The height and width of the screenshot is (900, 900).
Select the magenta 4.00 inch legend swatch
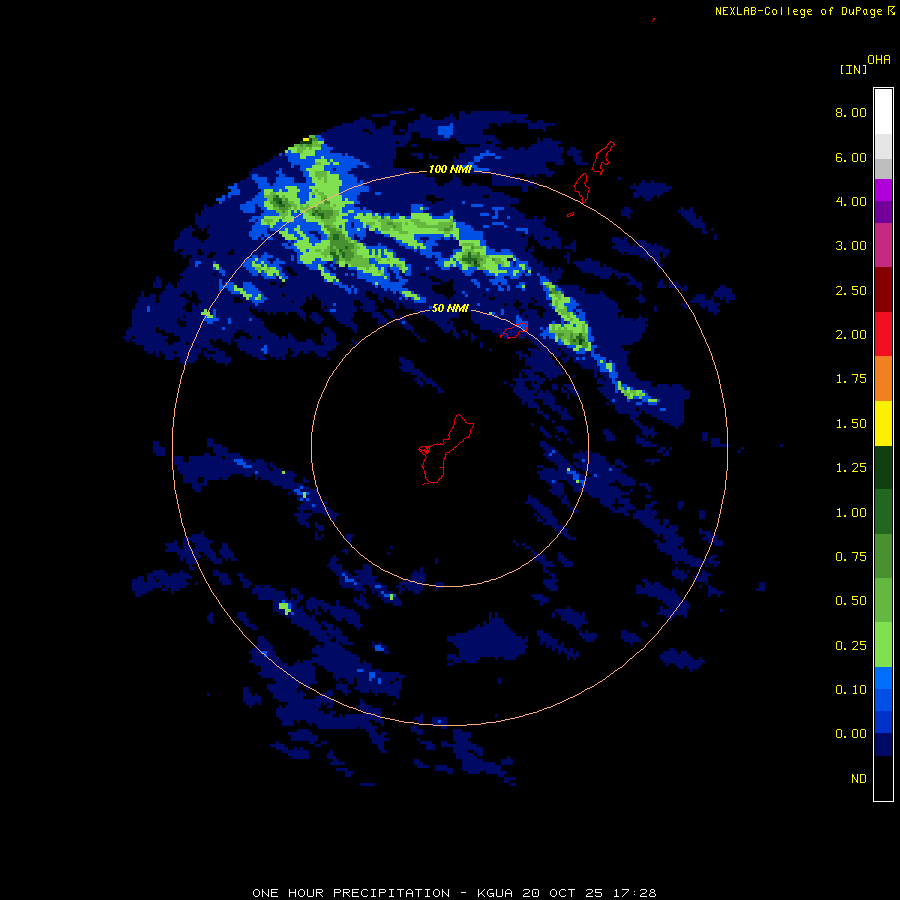883,191
